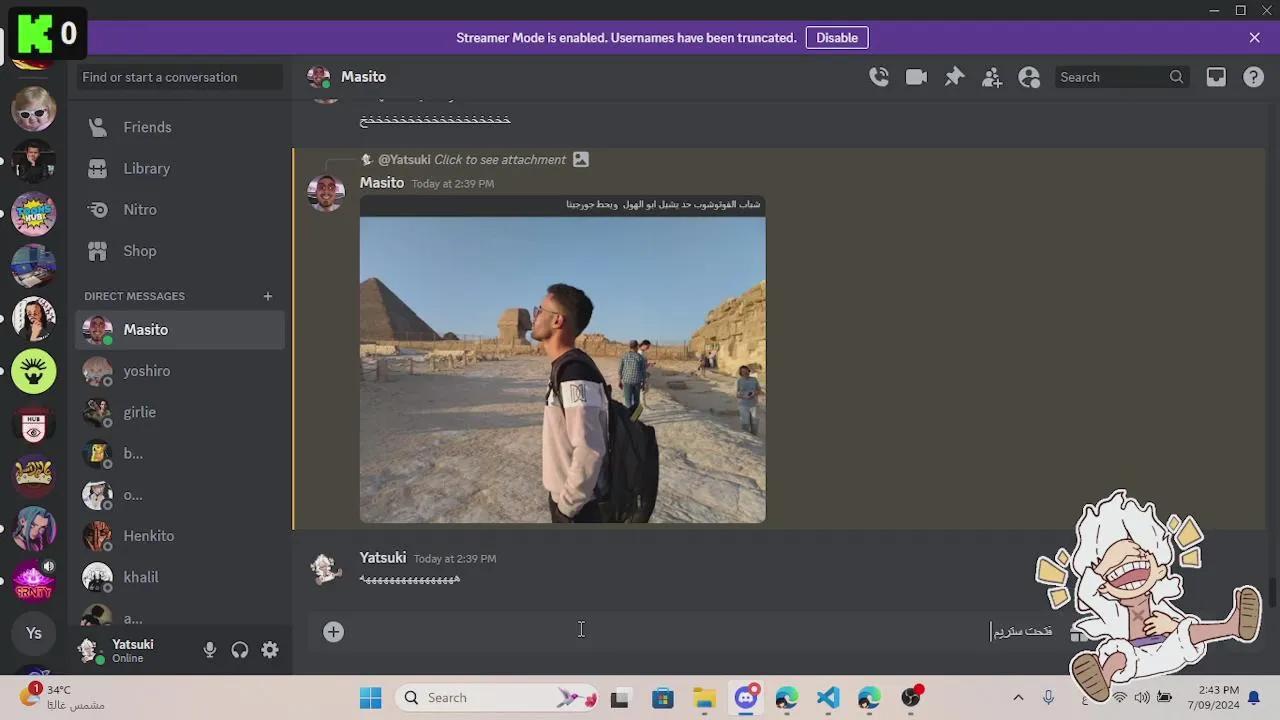This screenshot has width=1280, height=720.
Task: Open the yoshiro conversation
Action: pos(180,371)
